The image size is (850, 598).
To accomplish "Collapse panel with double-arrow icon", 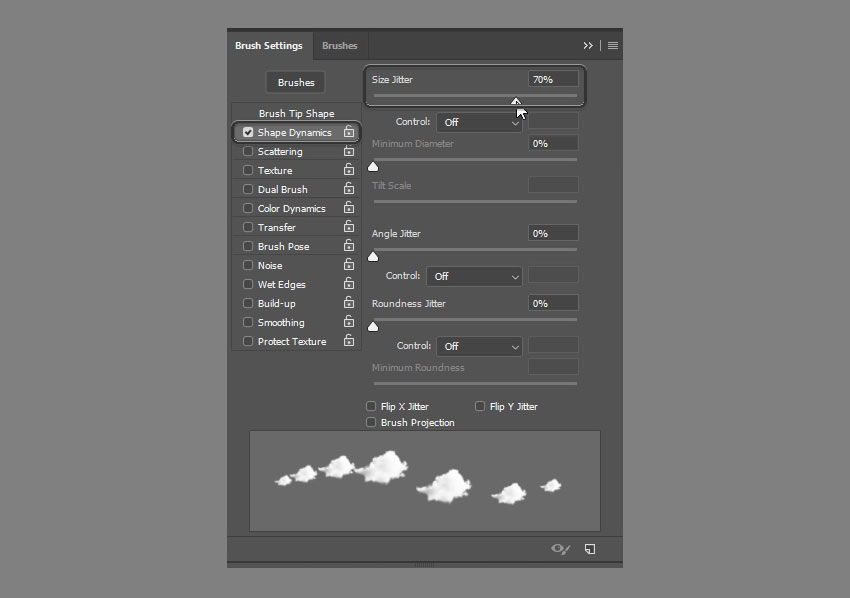I will point(589,46).
